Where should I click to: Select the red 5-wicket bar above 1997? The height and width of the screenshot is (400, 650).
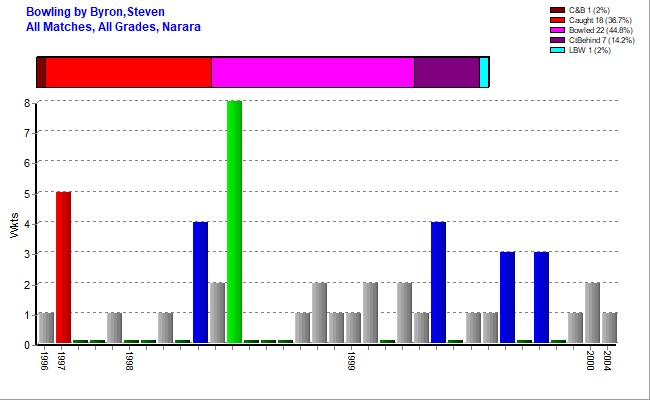coord(63,267)
